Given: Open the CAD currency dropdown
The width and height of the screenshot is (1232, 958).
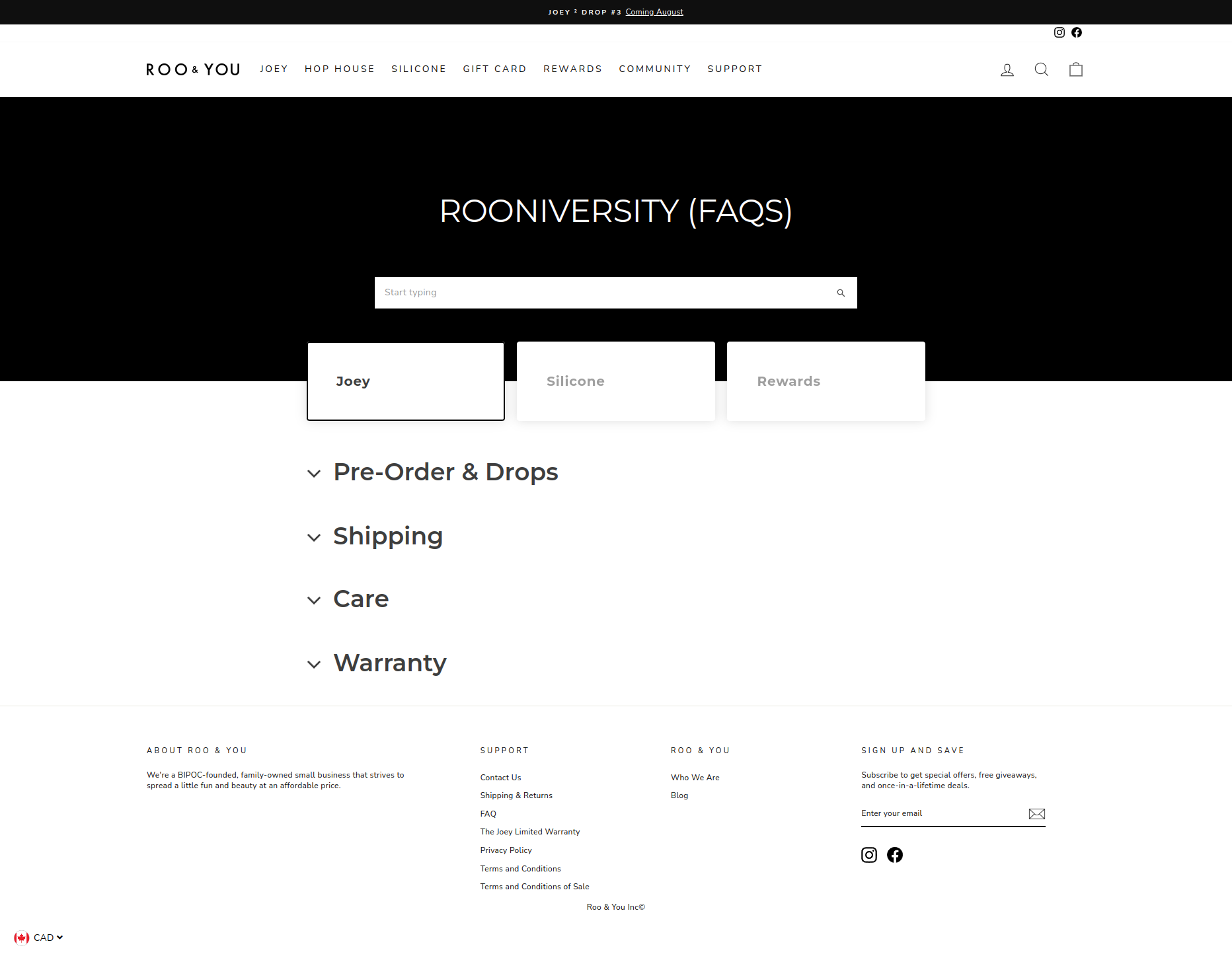Looking at the screenshot, I should [48, 938].
